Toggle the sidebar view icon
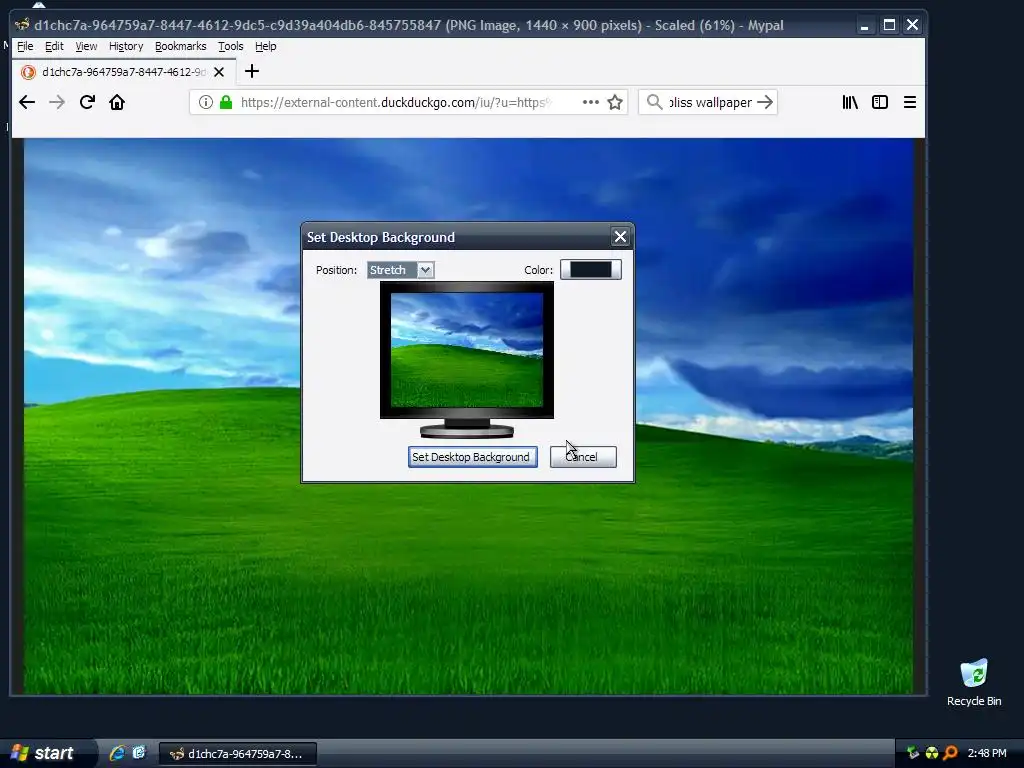This screenshot has width=1024, height=768. pyautogui.click(x=880, y=103)
